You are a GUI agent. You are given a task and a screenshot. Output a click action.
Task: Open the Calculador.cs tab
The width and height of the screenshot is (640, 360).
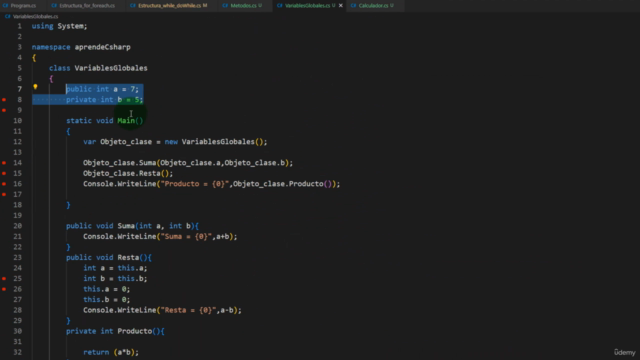373,6
